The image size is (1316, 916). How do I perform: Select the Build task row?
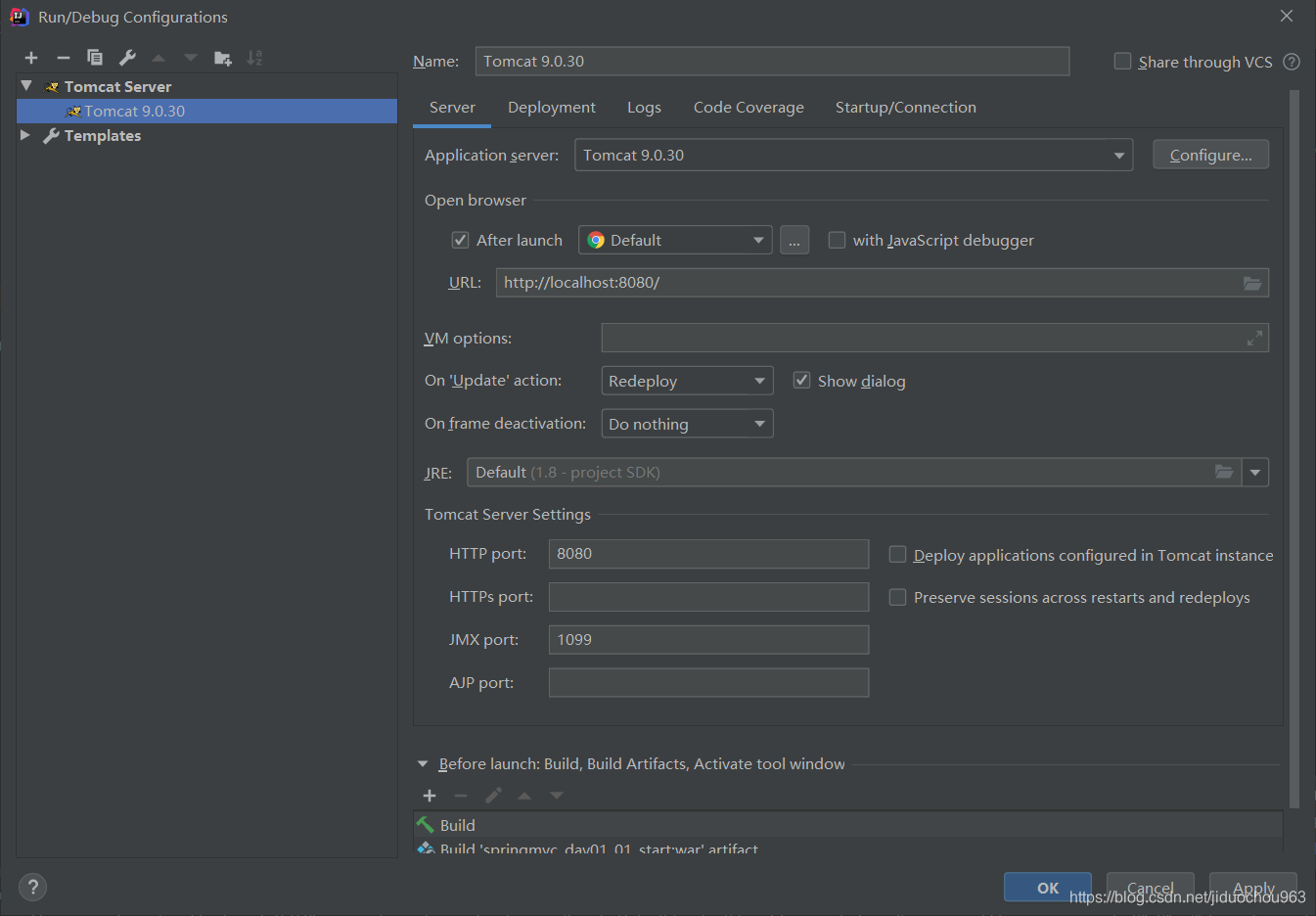(x=847, y=825)
